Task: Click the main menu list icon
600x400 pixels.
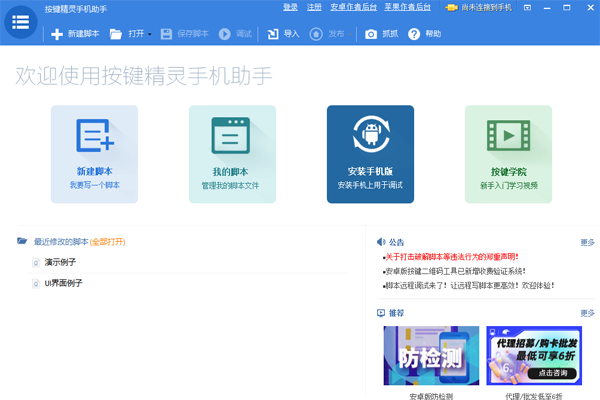Action: pos(19,22)
